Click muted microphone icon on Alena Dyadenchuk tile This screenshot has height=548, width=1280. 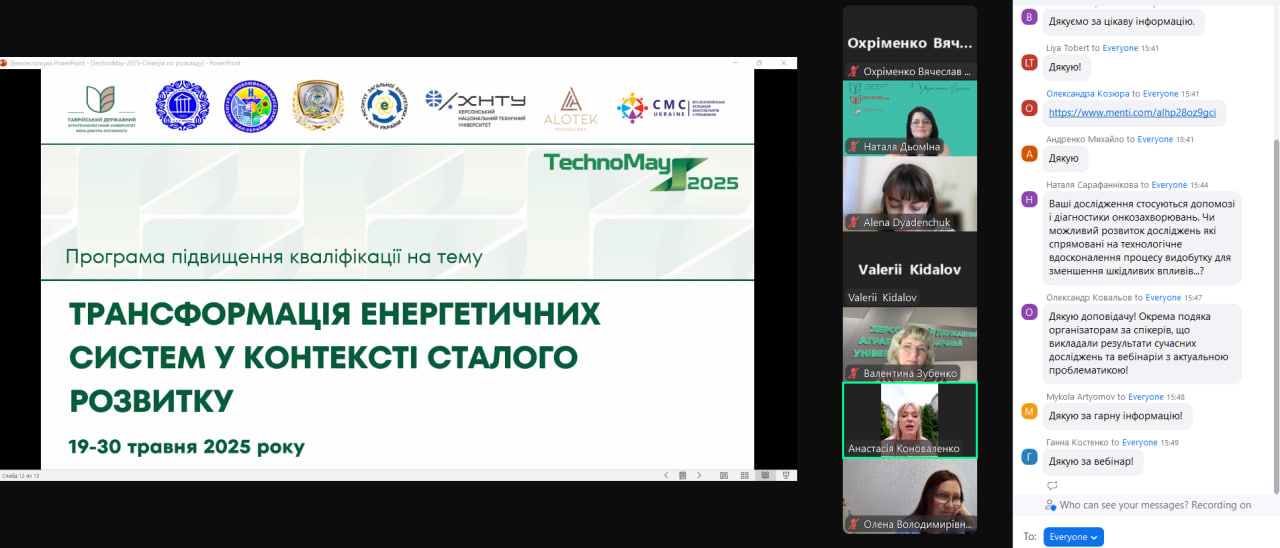click(854, 222)
